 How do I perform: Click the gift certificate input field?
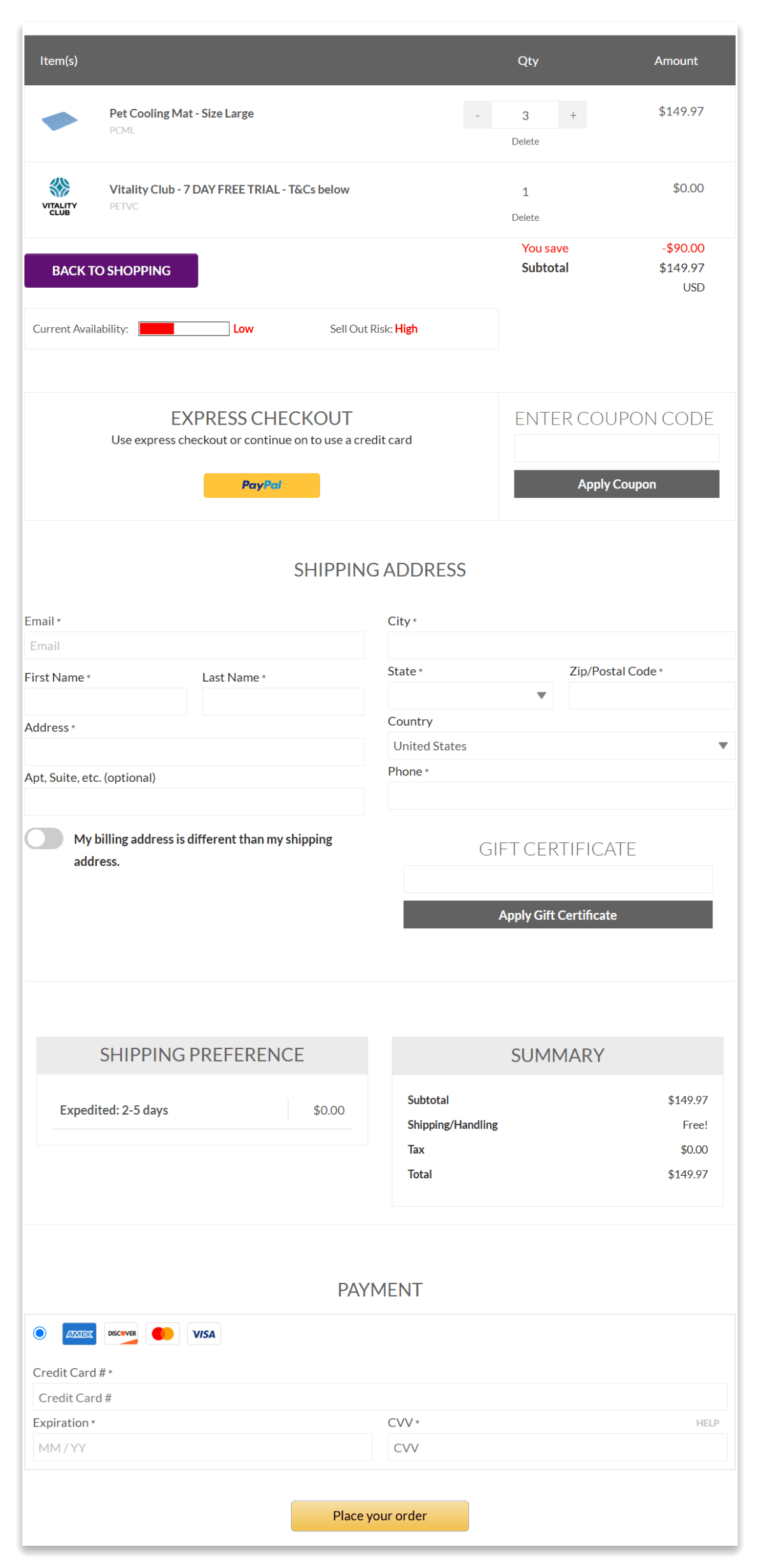(x=558, y=879)
